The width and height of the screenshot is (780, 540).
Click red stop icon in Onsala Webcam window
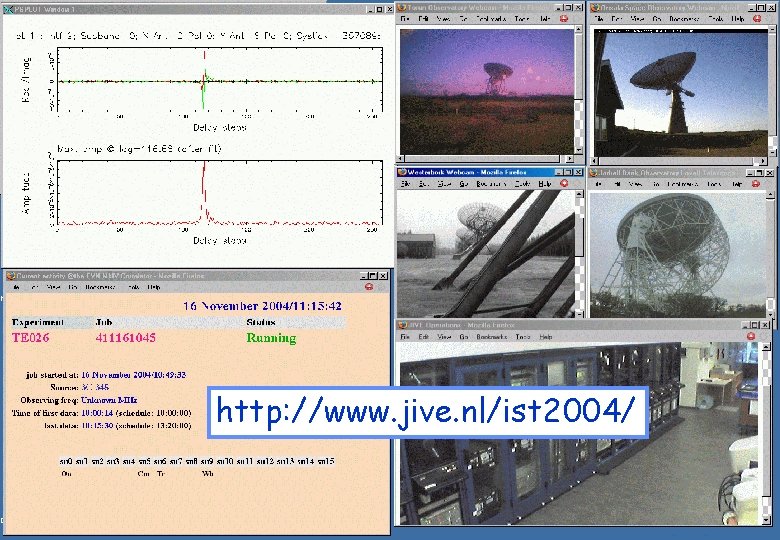point(757,18)
